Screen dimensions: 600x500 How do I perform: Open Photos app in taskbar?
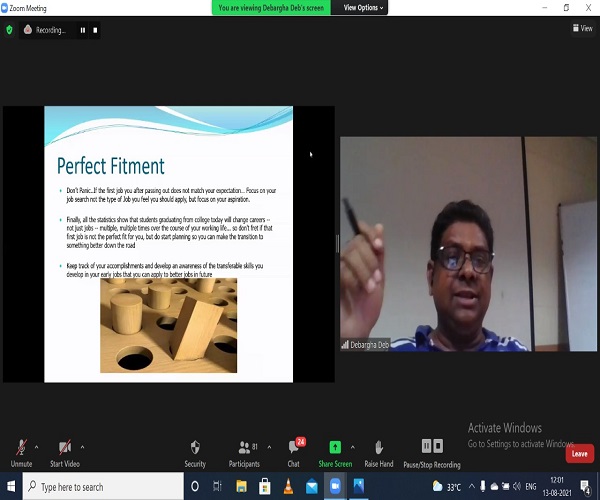pos(359,487)
